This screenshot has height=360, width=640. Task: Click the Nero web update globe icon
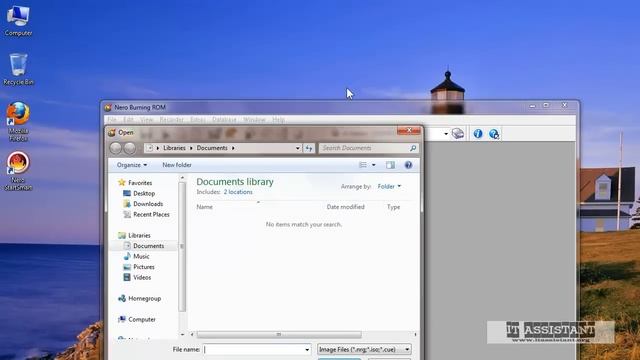click(494, 133)
